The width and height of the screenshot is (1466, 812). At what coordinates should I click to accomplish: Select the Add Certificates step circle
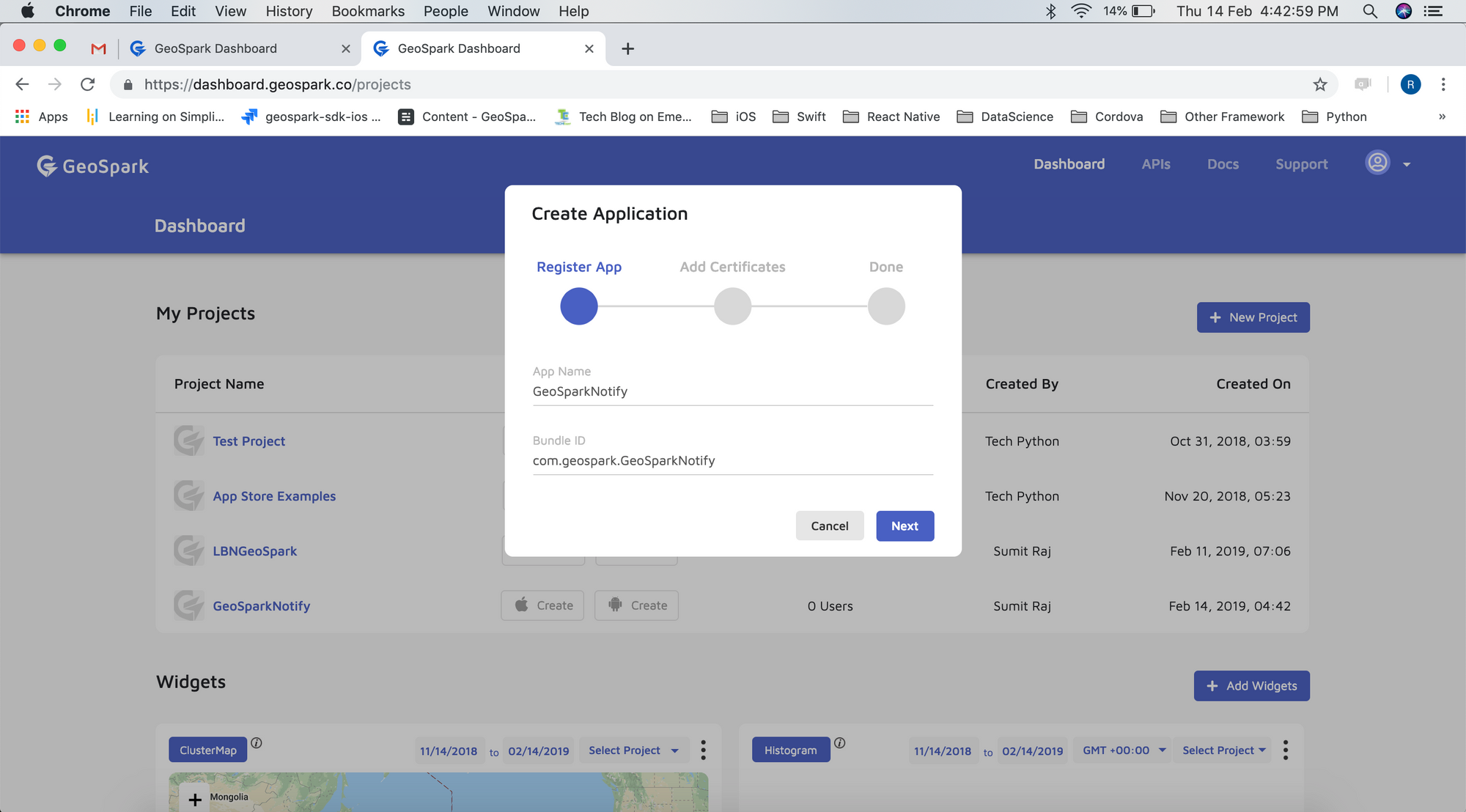point(732,306)
